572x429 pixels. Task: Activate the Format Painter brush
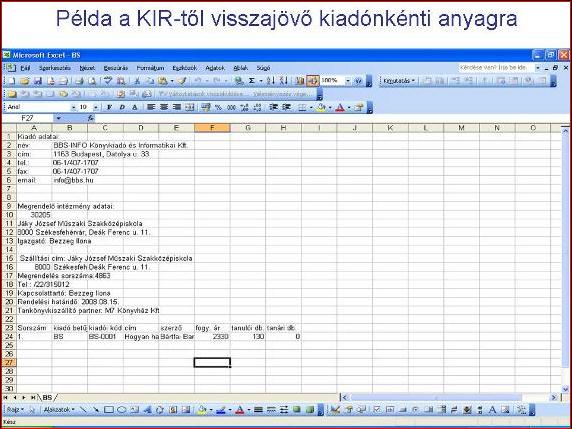point(182,81)
